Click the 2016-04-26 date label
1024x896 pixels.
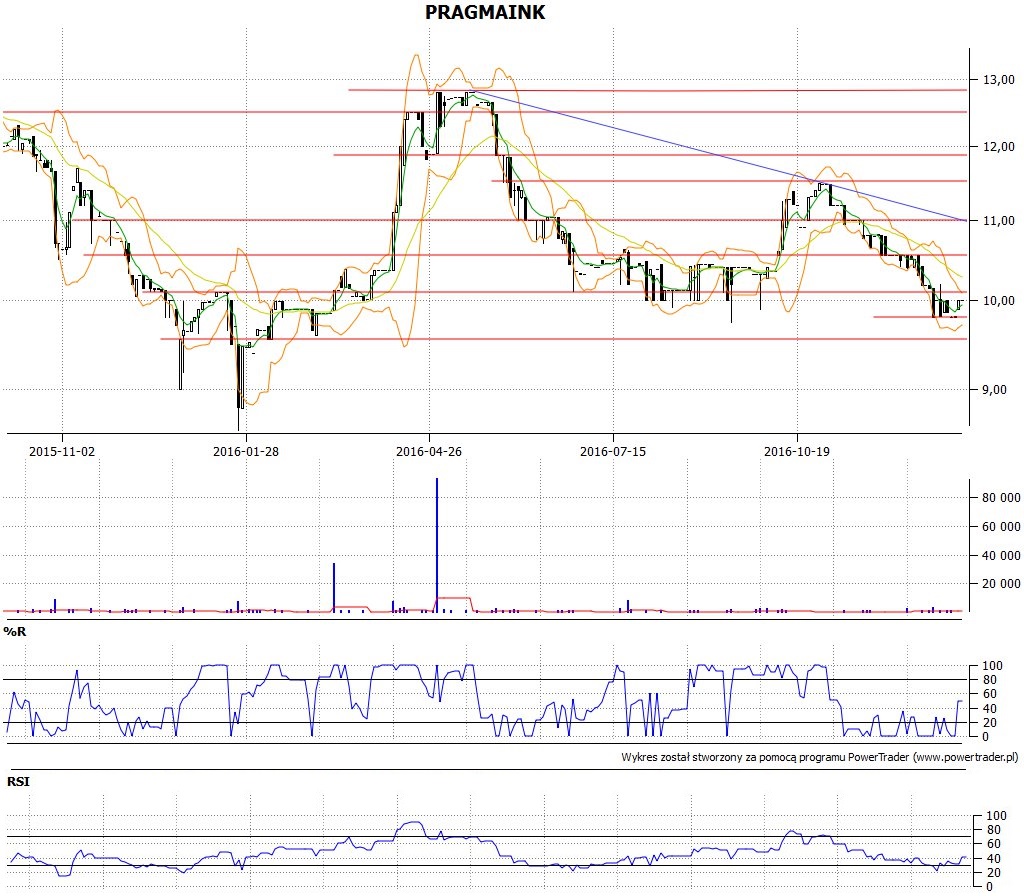(428, 451)
